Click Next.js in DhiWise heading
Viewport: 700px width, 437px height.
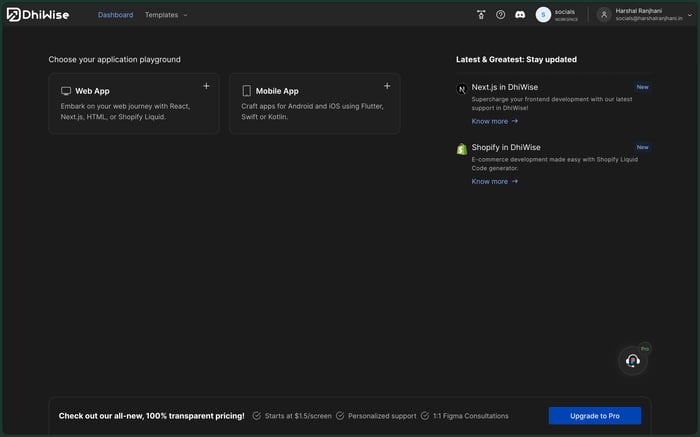[504, 87]
